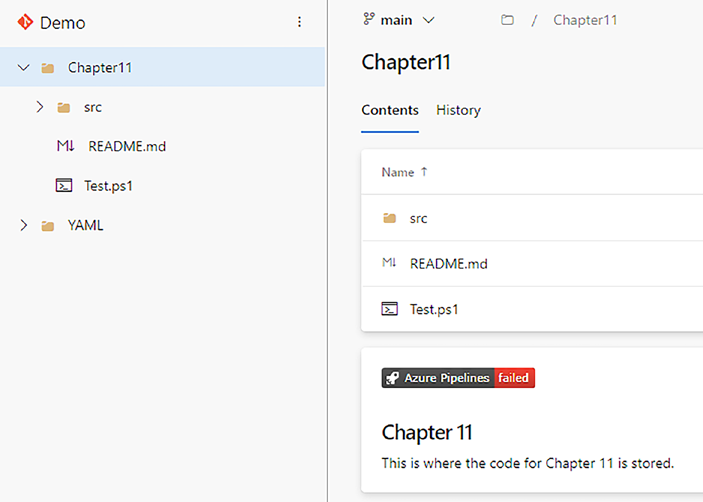The image size is (703, 502).
Task: Expand the YAML folder node
Action: click(x=24, y=226)
